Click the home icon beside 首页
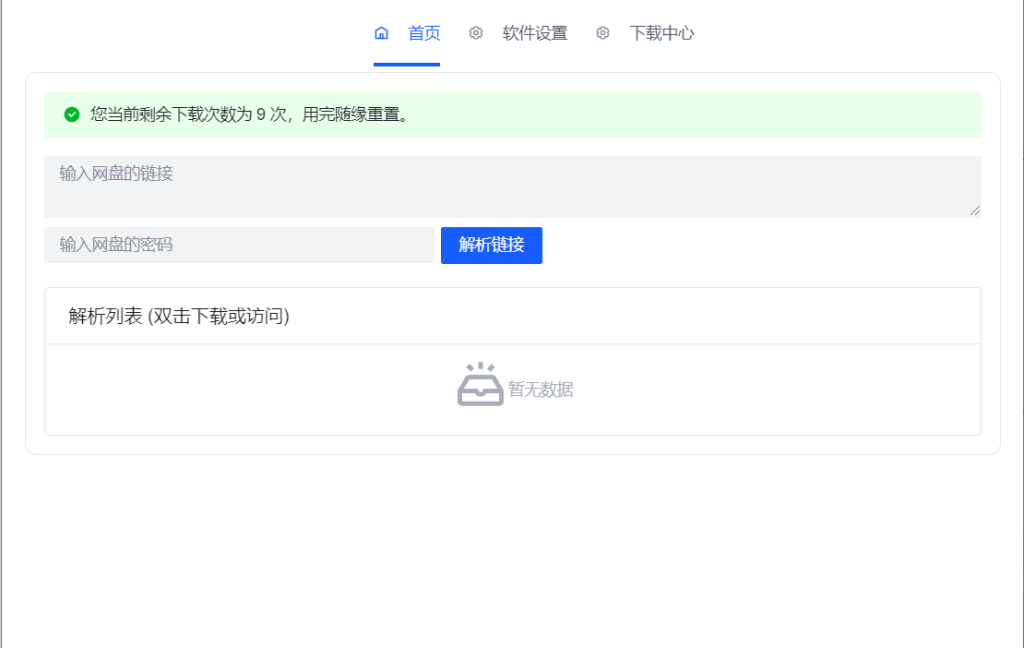Viewport: 1024px width, 648px height. tap(381, 32)
